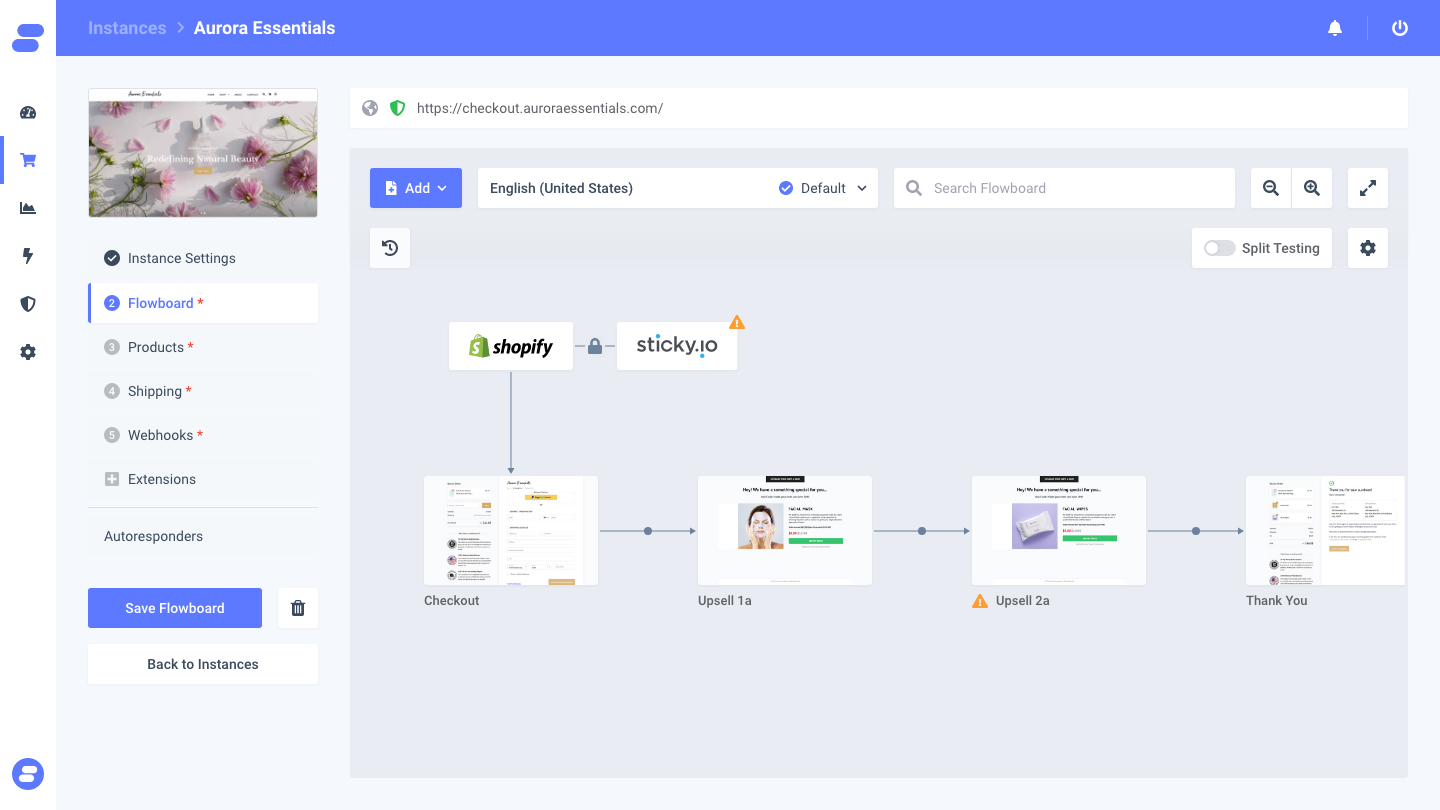Select the sticky.io node
The image size is (1440, 810).
[677, 346]
